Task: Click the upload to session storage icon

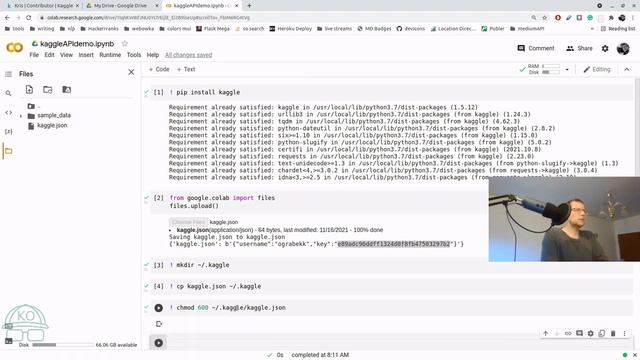Action: point(29,89)
